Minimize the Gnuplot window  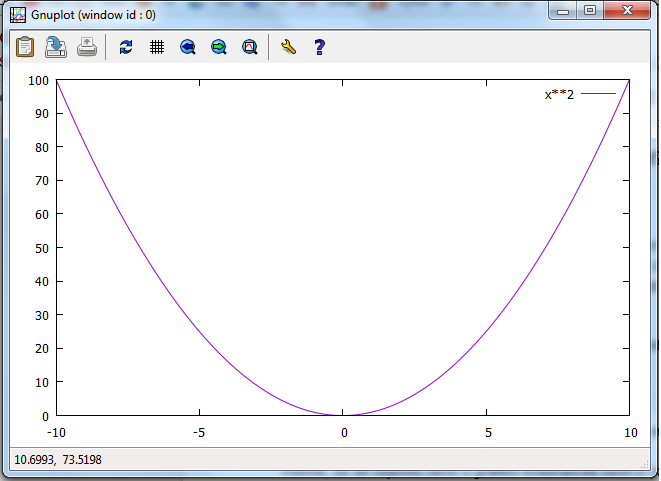click(x=563, y=11)
